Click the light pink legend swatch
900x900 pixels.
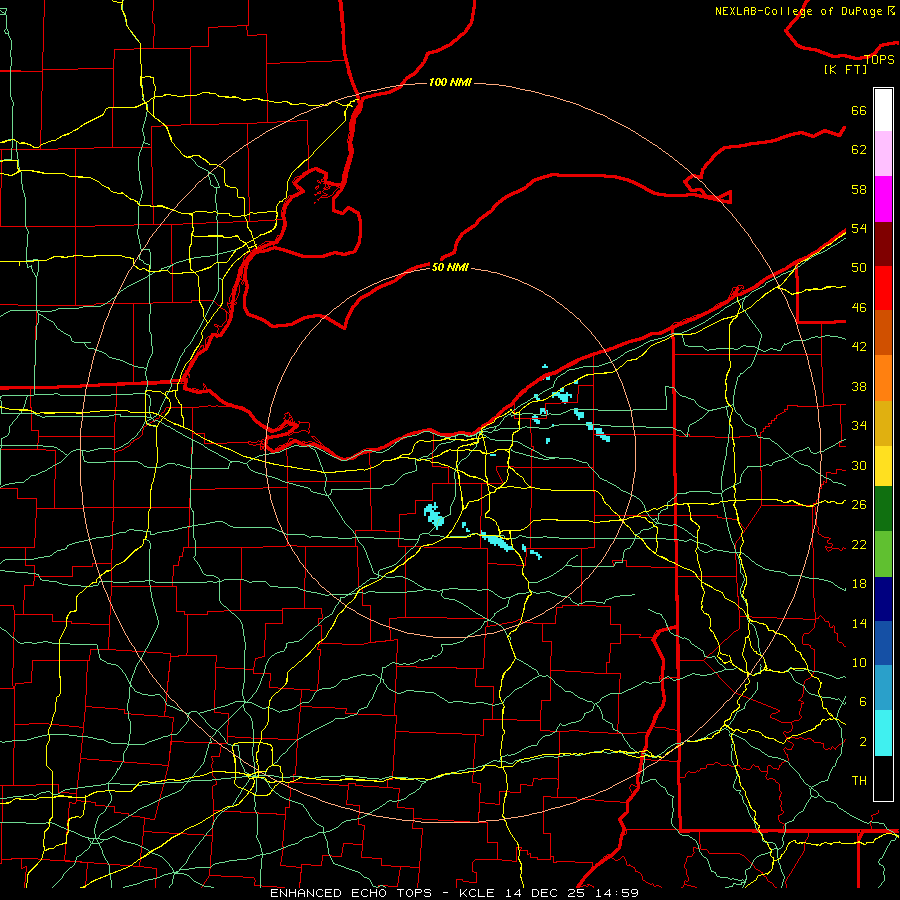pos(883,154)
